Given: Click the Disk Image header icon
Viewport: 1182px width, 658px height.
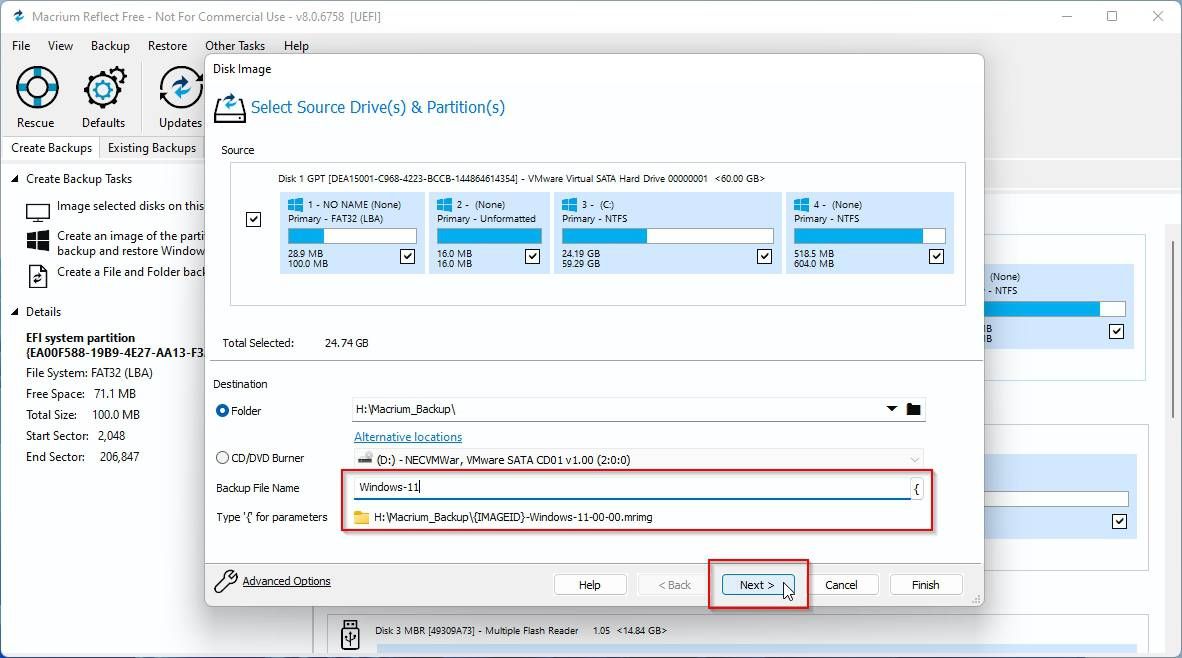Looking at the screenshot, I should tap(229, 108).
